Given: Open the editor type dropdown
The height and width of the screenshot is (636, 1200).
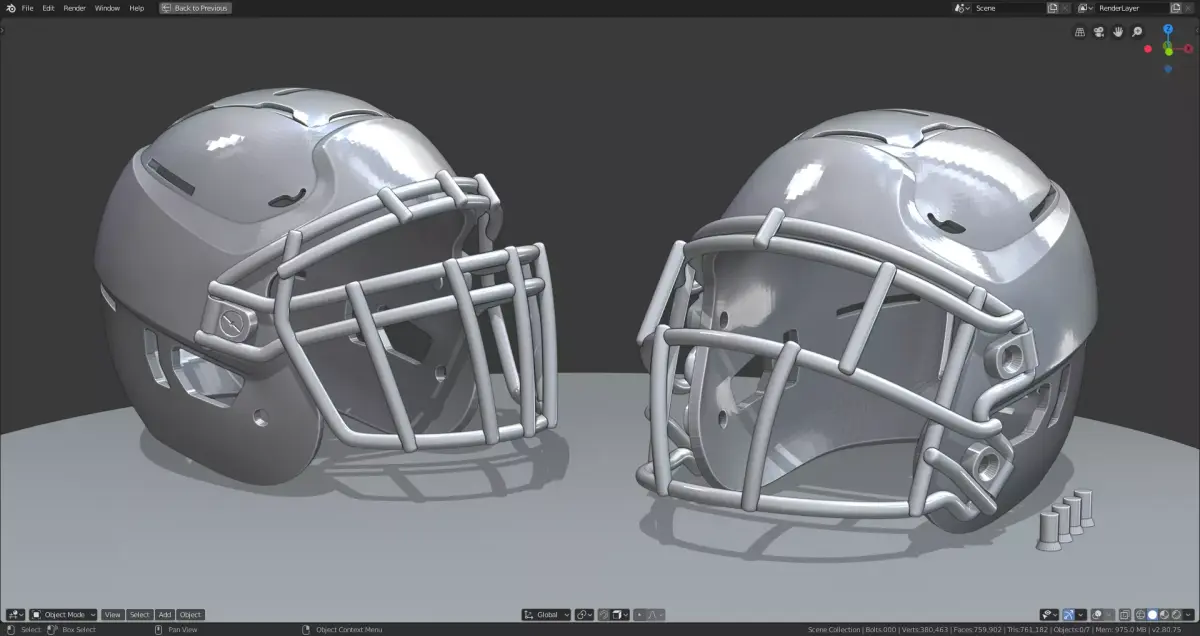Looking at the screenshot, I should (x=16, y=615).
